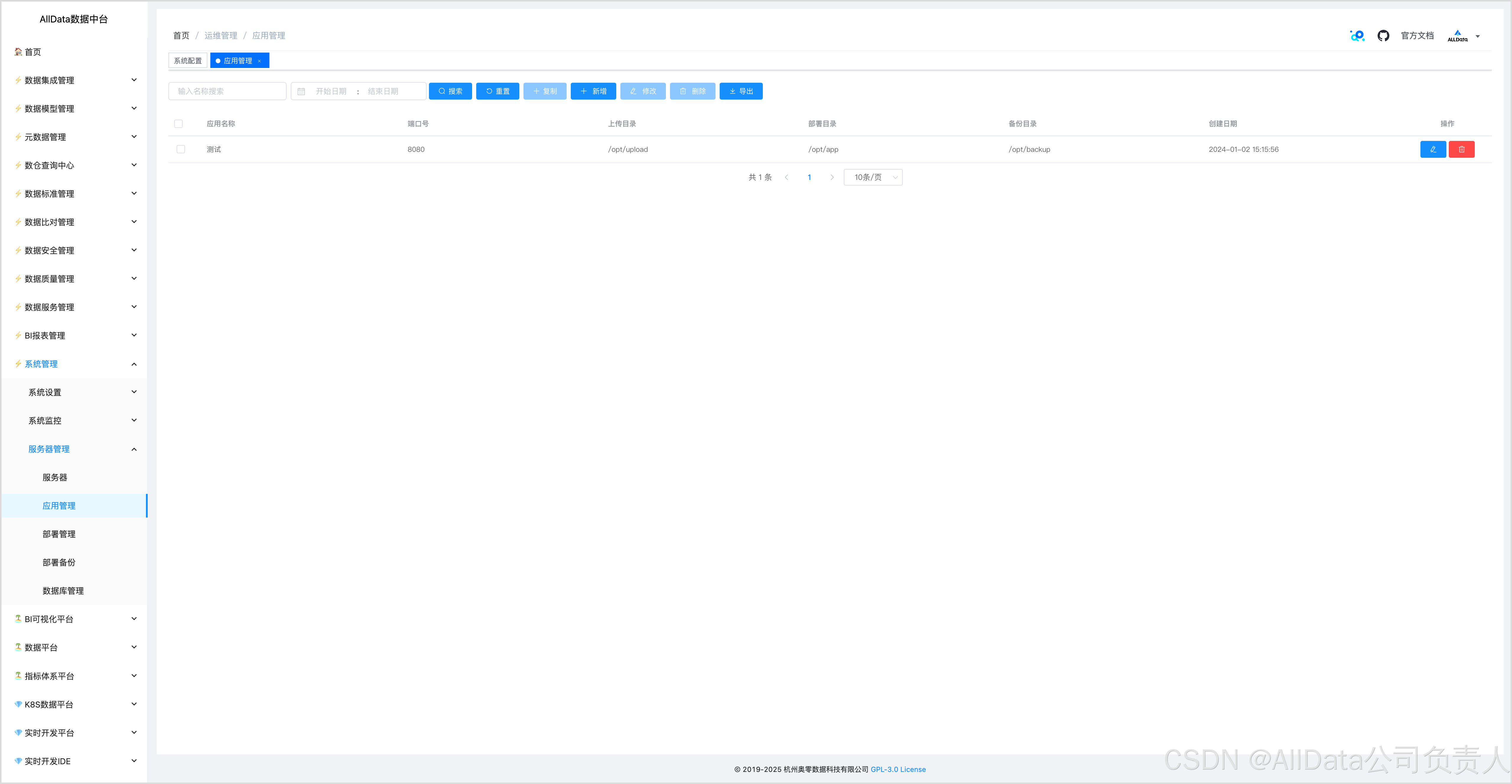Click the blue AllData logo icon in header
Viewport: 1512px width, 784px height.
click(1357, 36)
